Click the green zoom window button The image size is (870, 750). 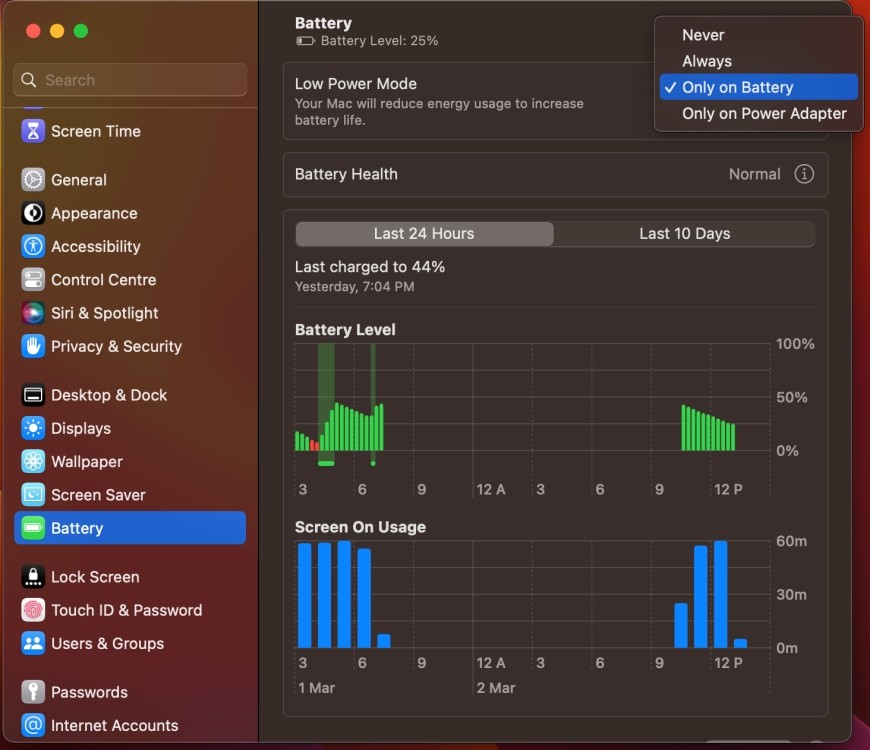(x=81, y=31)
